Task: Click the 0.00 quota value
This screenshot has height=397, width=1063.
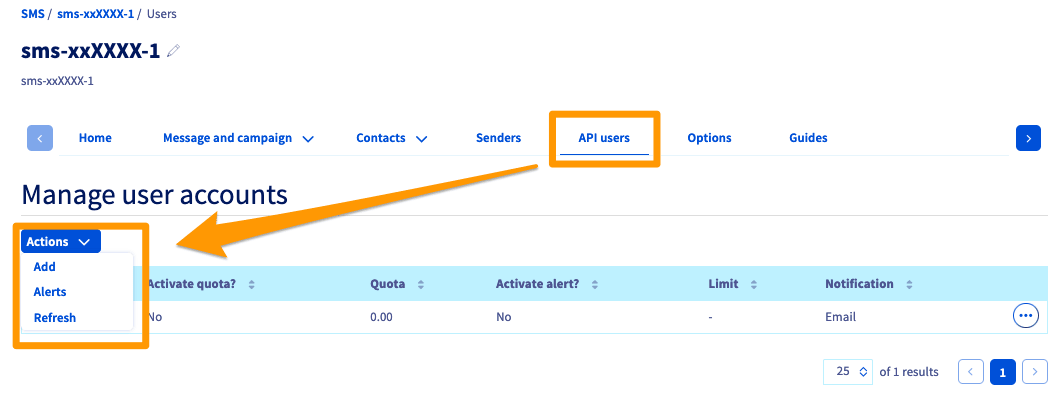Action: pos(381,317)
